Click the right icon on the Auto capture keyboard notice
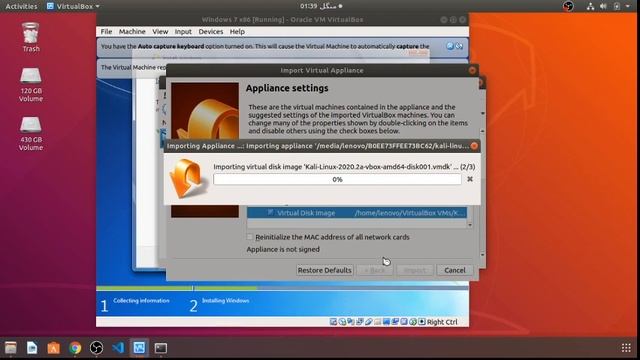This screenshot has width=640, height=360. click(x=459, y=46)
